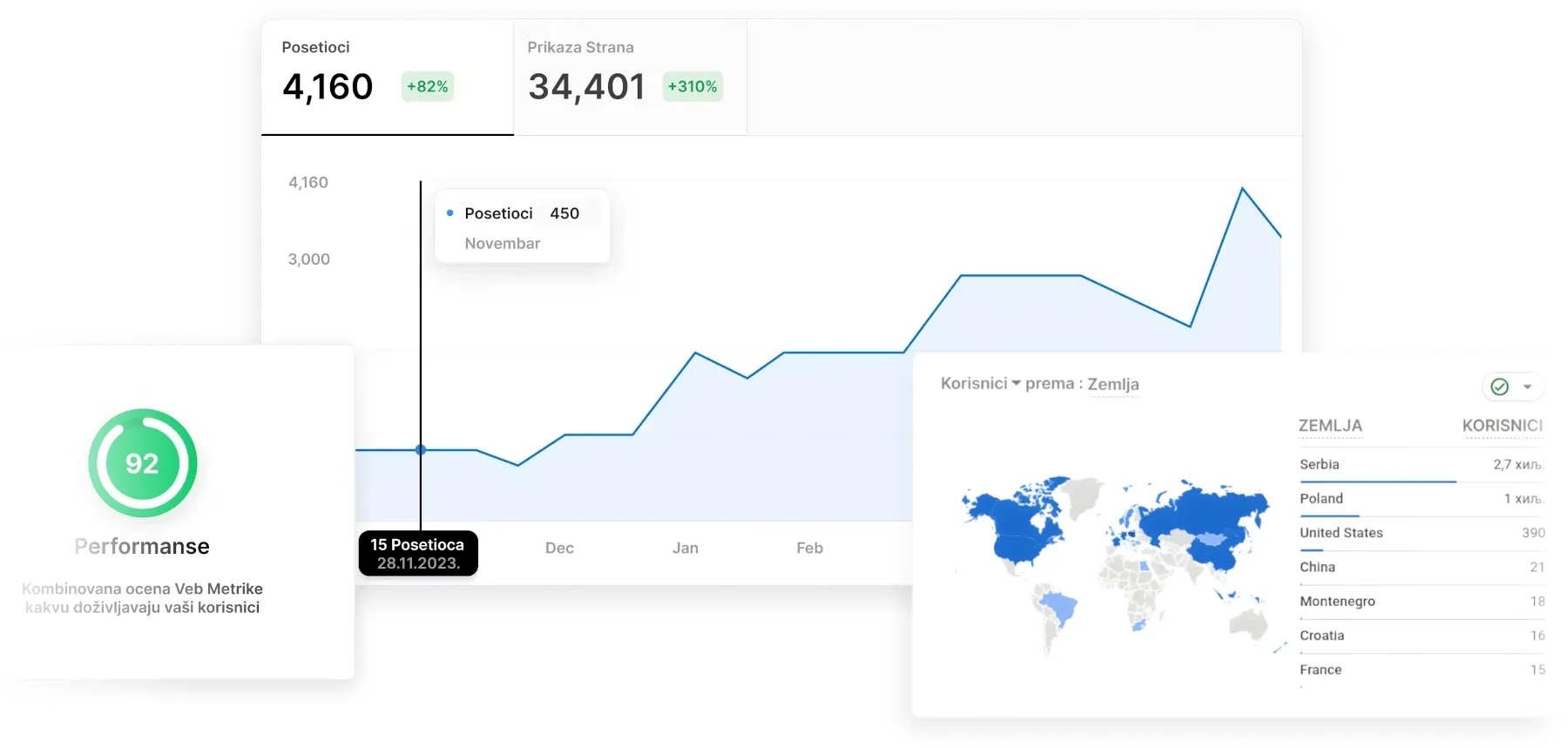Sort by the ZEMLJA column header

[1330, 426]
